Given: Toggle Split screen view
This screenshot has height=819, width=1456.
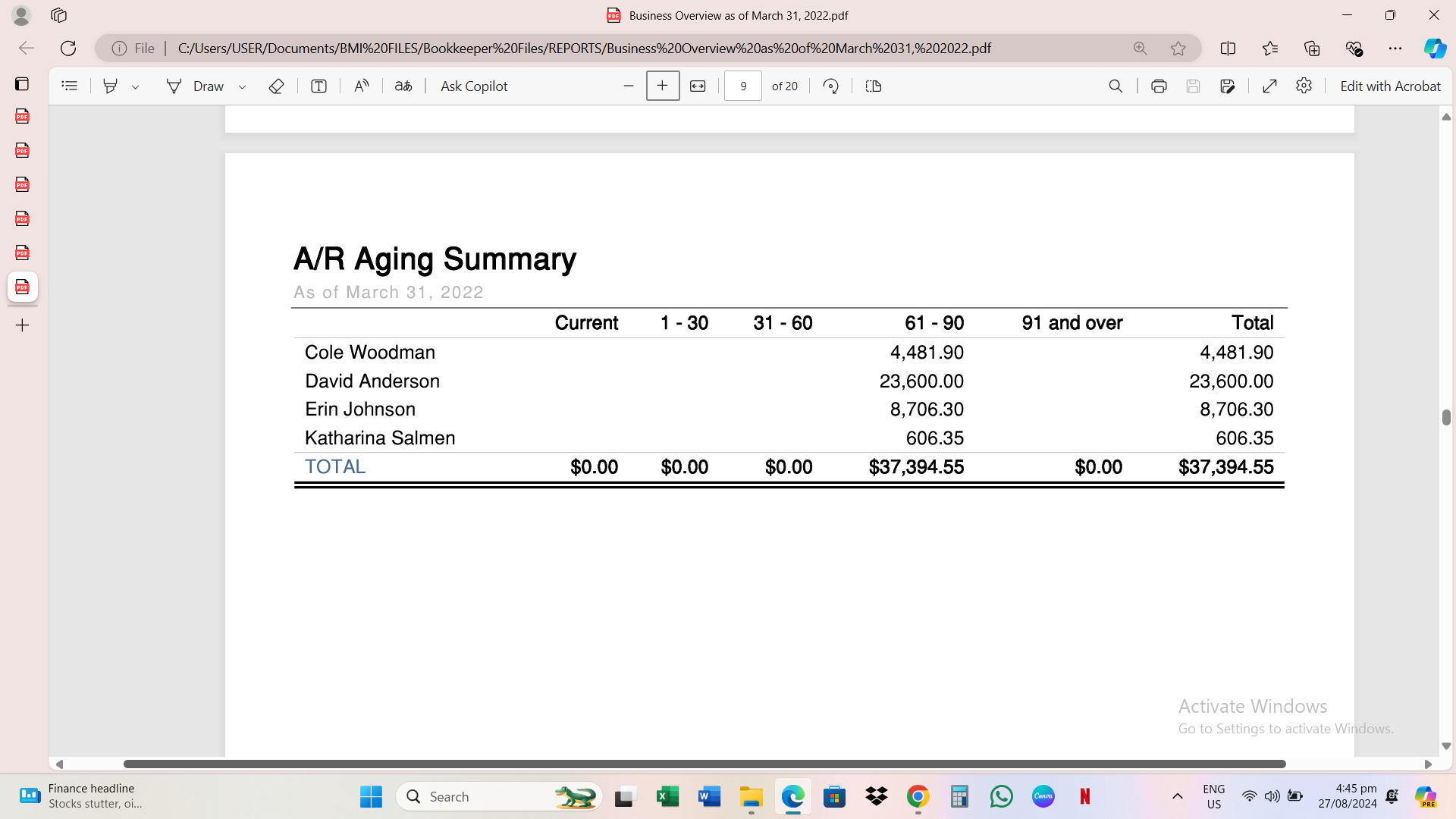Looking at the screenshot, I should pos(1228,49).
